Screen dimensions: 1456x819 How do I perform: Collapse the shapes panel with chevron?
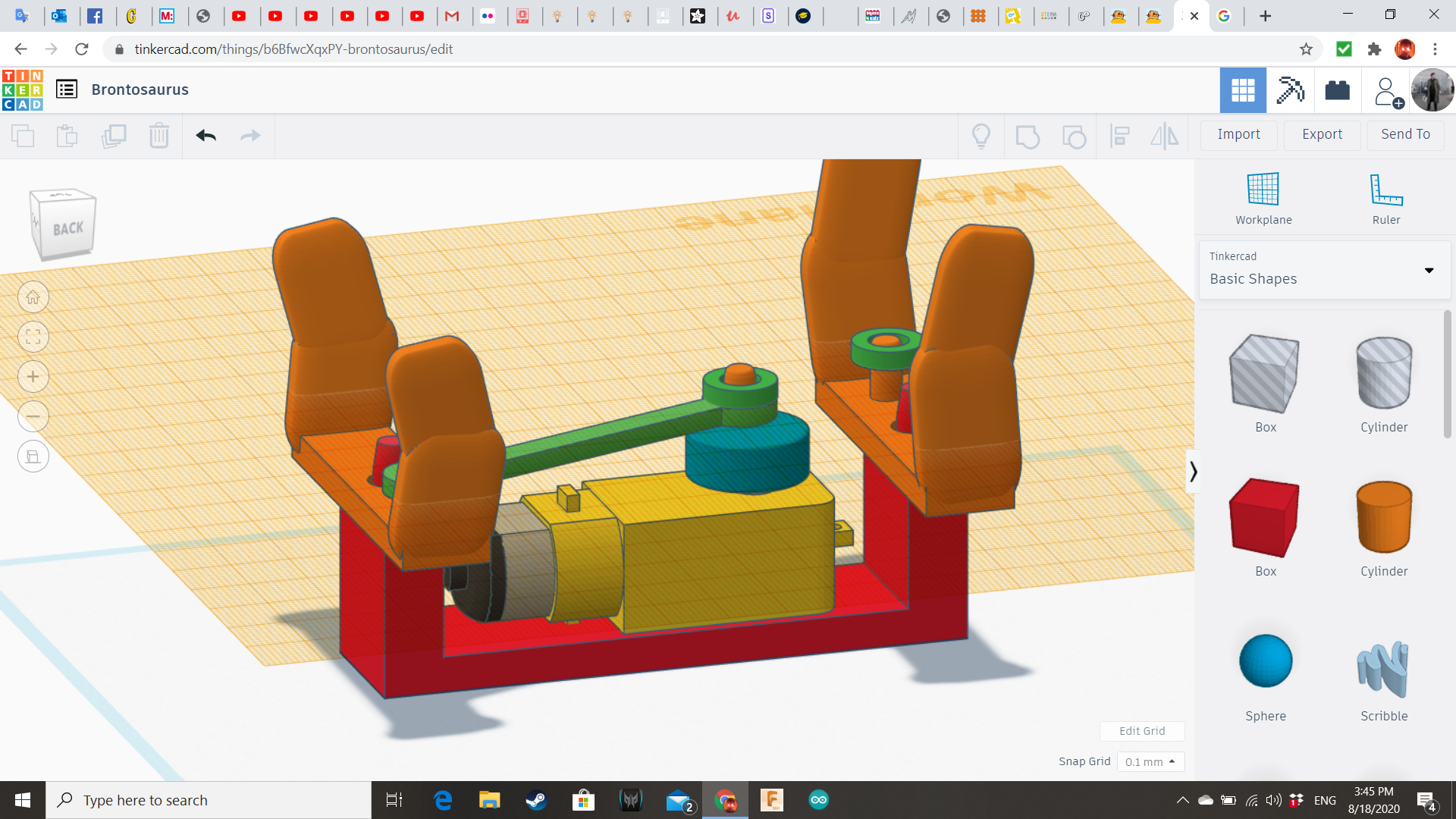1193,472
